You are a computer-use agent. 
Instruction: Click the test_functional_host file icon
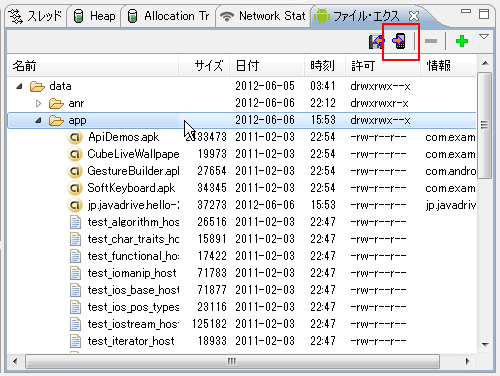pos(75,256)
